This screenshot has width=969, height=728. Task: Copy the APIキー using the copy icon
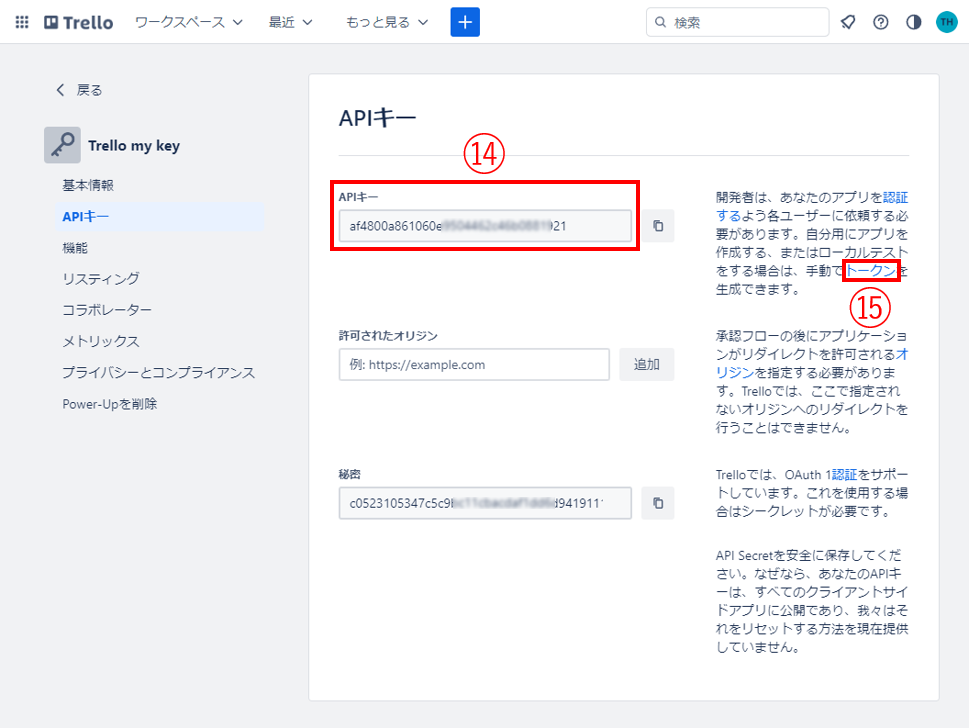click(657, 226)
